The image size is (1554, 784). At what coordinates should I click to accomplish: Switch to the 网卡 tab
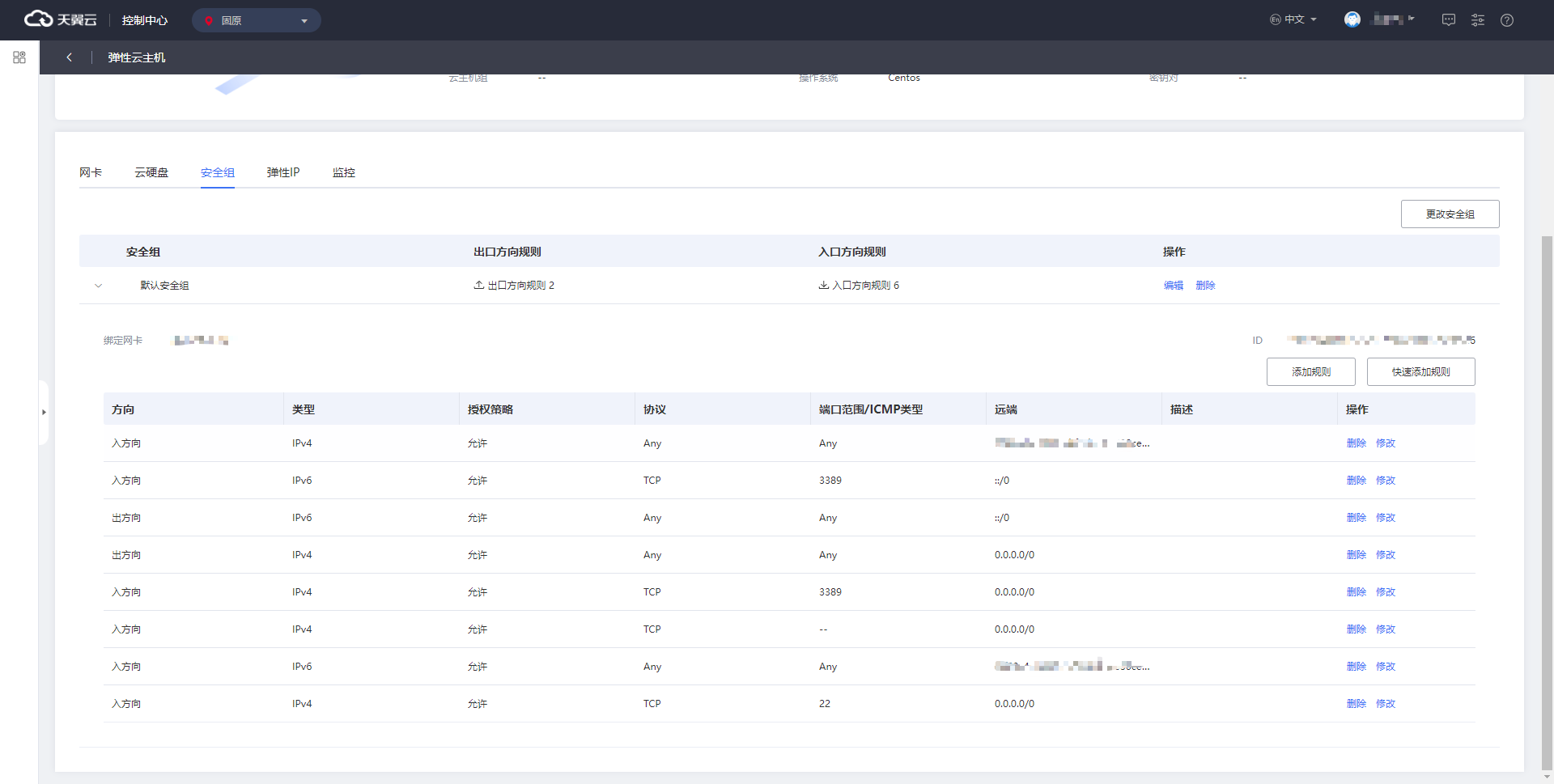91,172
